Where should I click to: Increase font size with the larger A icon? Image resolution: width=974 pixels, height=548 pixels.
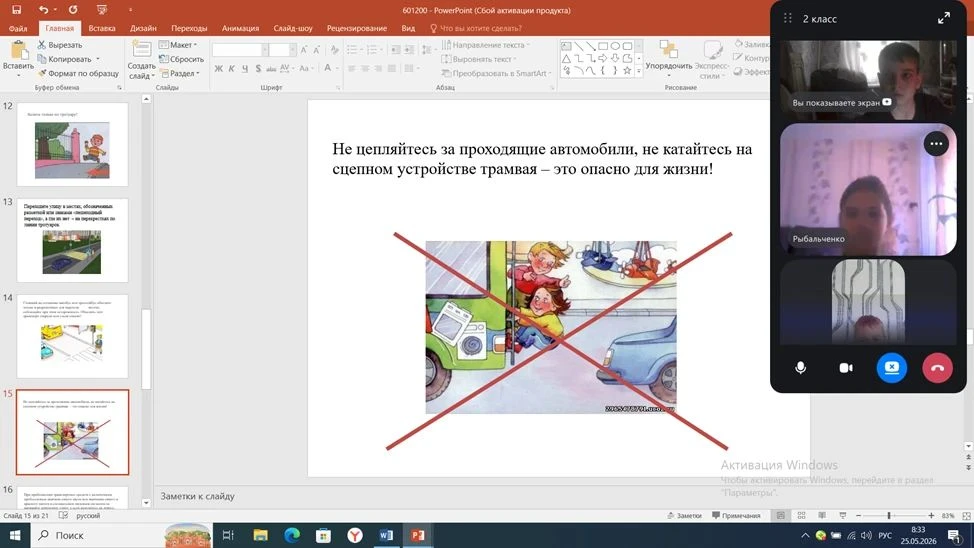[304, 50]
